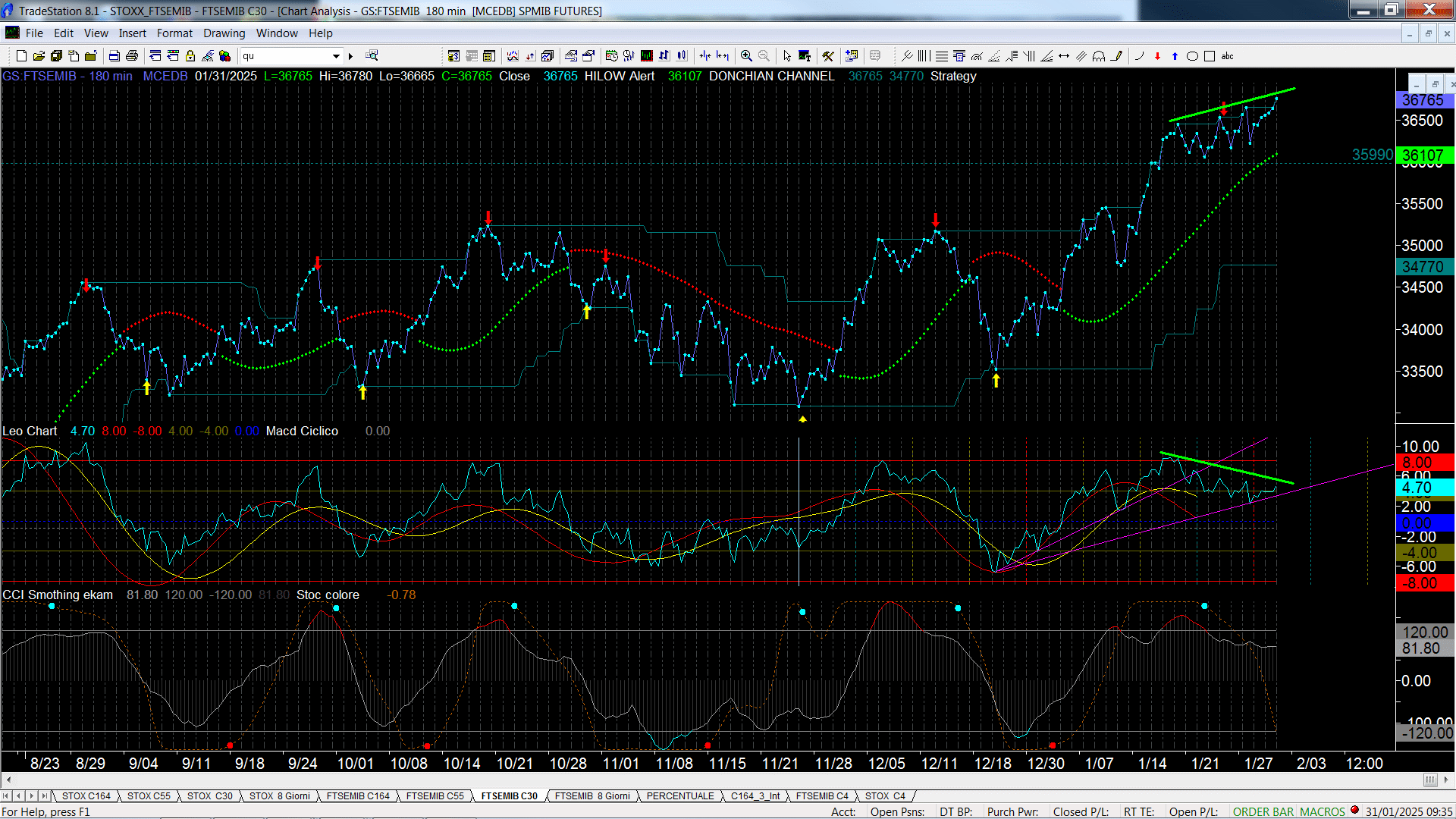Screen dimensions: 1456x819
Task: Click the Zoom In magnifier icon
Action: (x=747, y=55)
